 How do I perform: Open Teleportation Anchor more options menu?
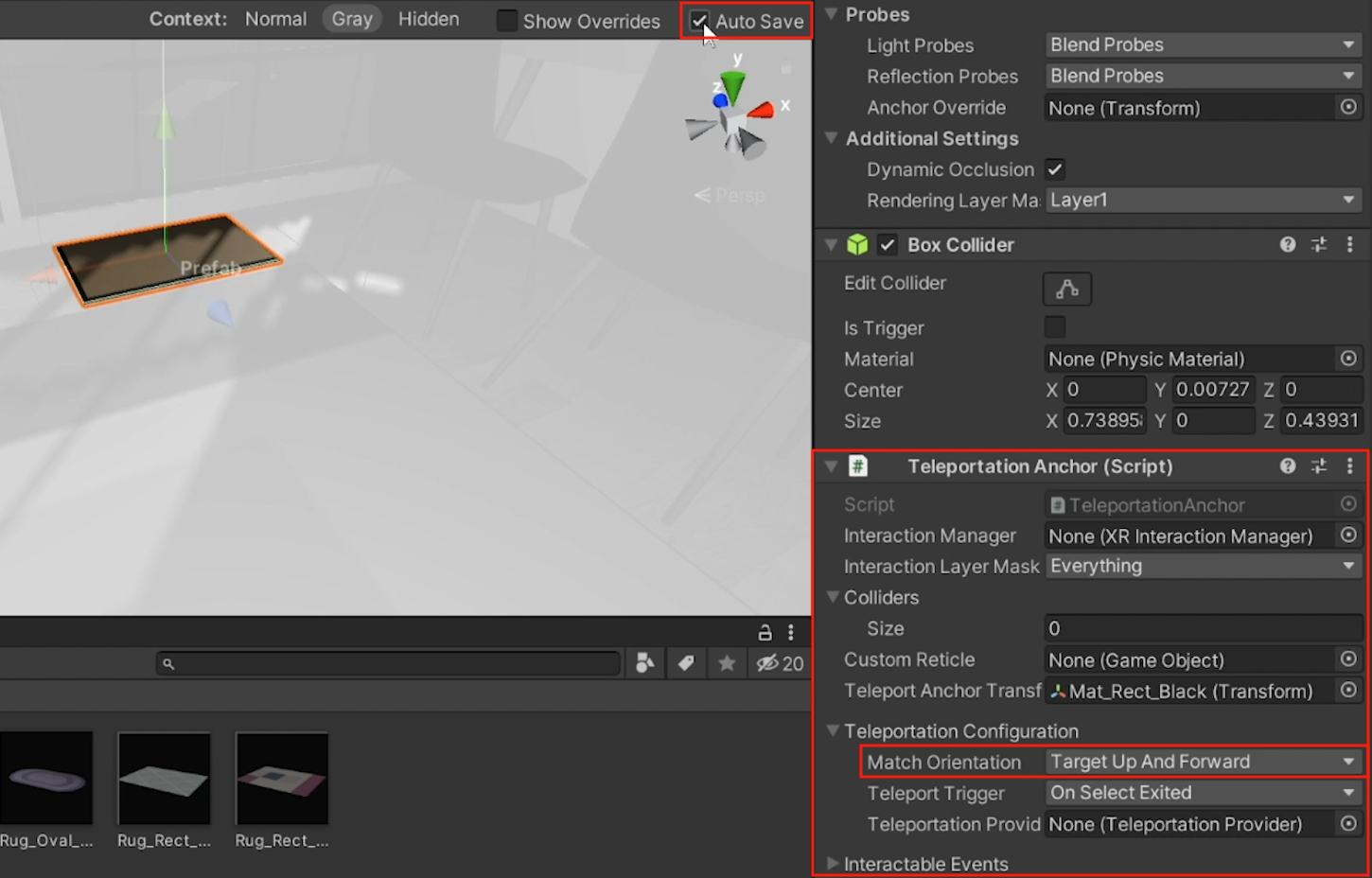coord(1349,466)
